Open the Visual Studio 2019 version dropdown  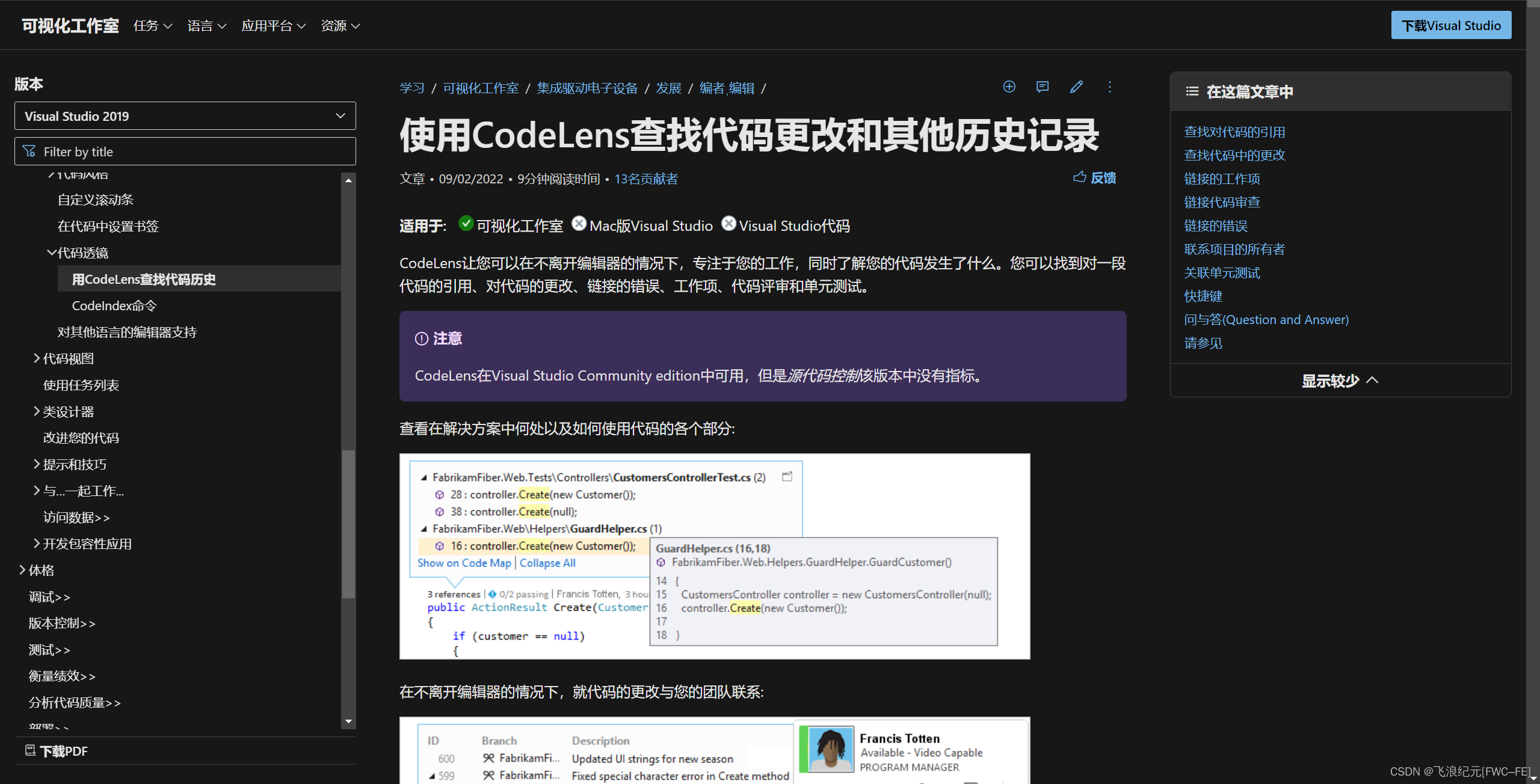[x=185, y=115]
